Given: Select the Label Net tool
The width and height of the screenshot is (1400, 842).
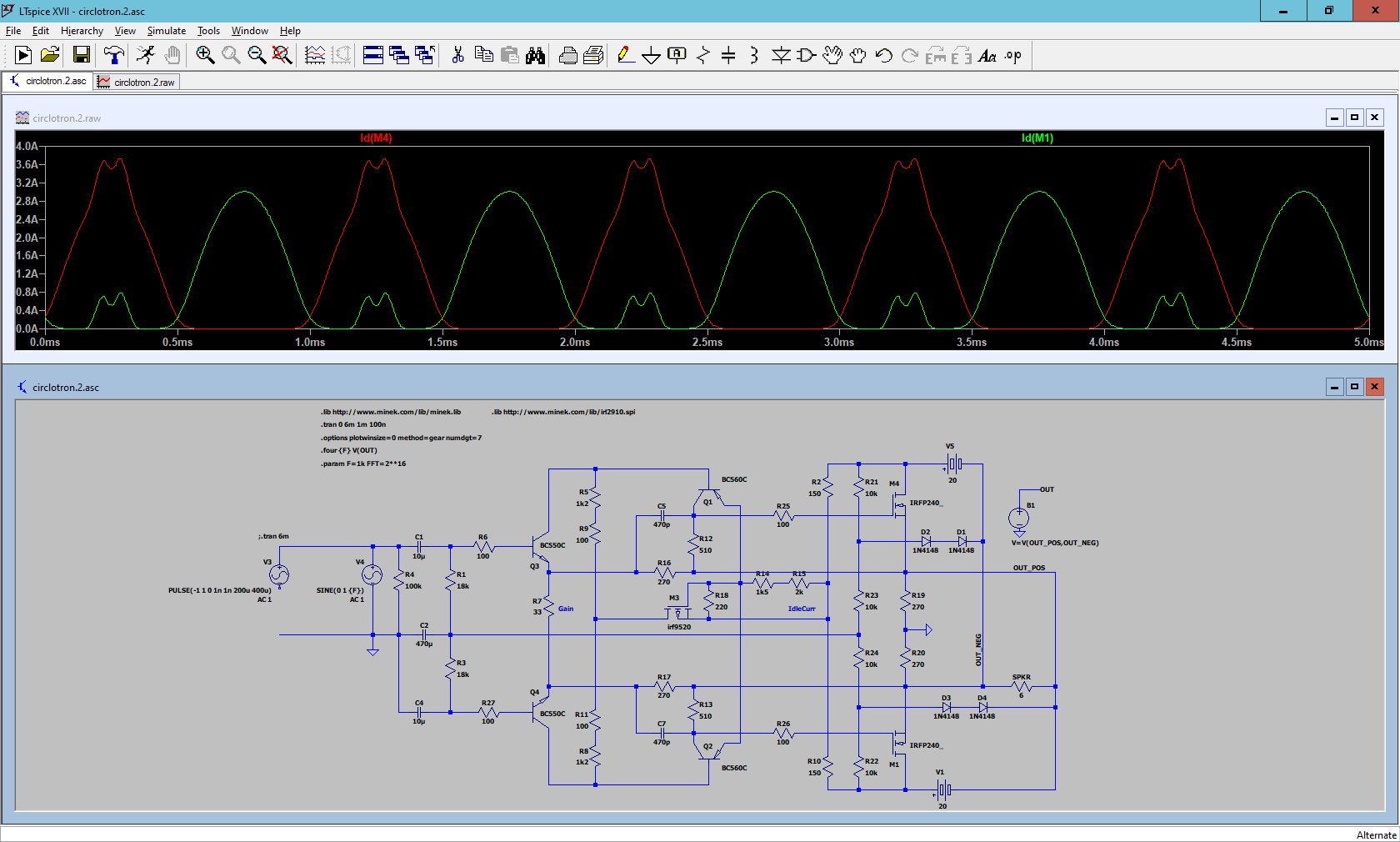Looking at the screenshot, I should [x=677, y=55].
